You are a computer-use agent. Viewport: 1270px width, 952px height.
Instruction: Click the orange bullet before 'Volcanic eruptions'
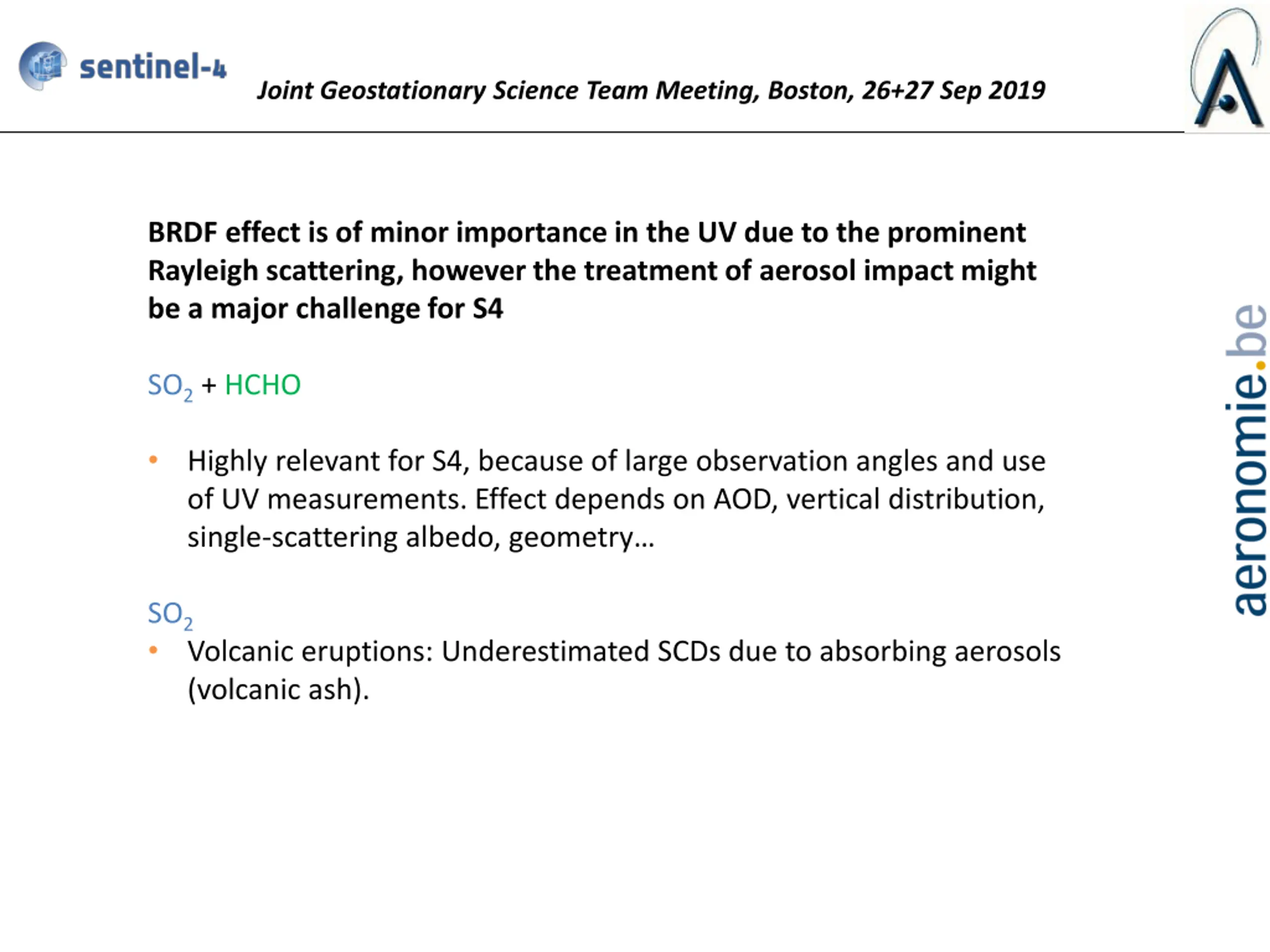(153, 650)
